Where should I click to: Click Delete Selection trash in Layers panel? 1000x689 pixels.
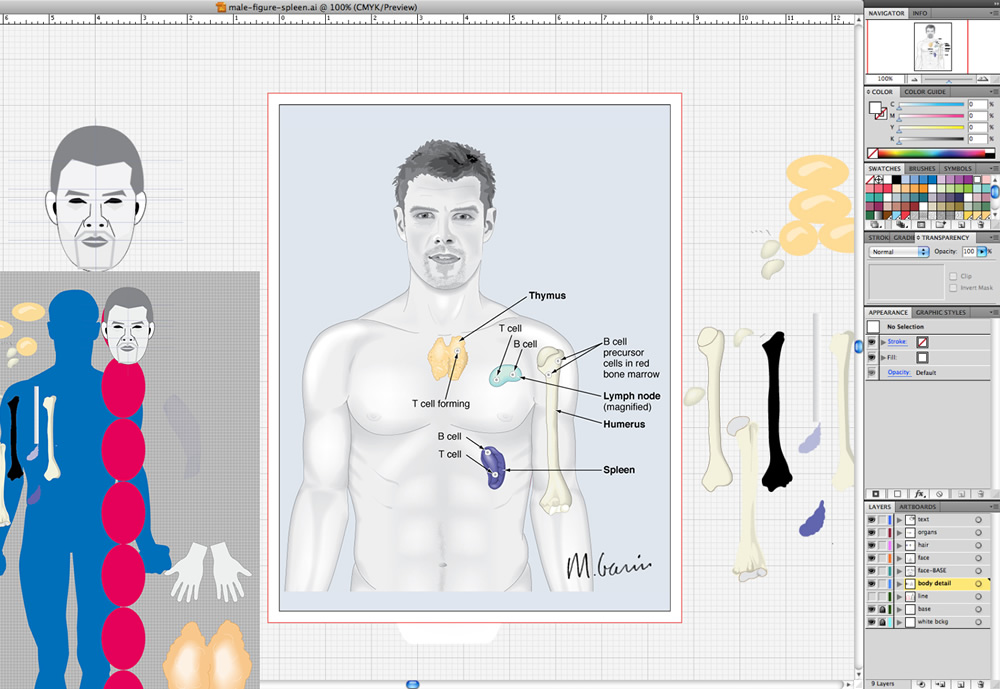click(982, 684)
